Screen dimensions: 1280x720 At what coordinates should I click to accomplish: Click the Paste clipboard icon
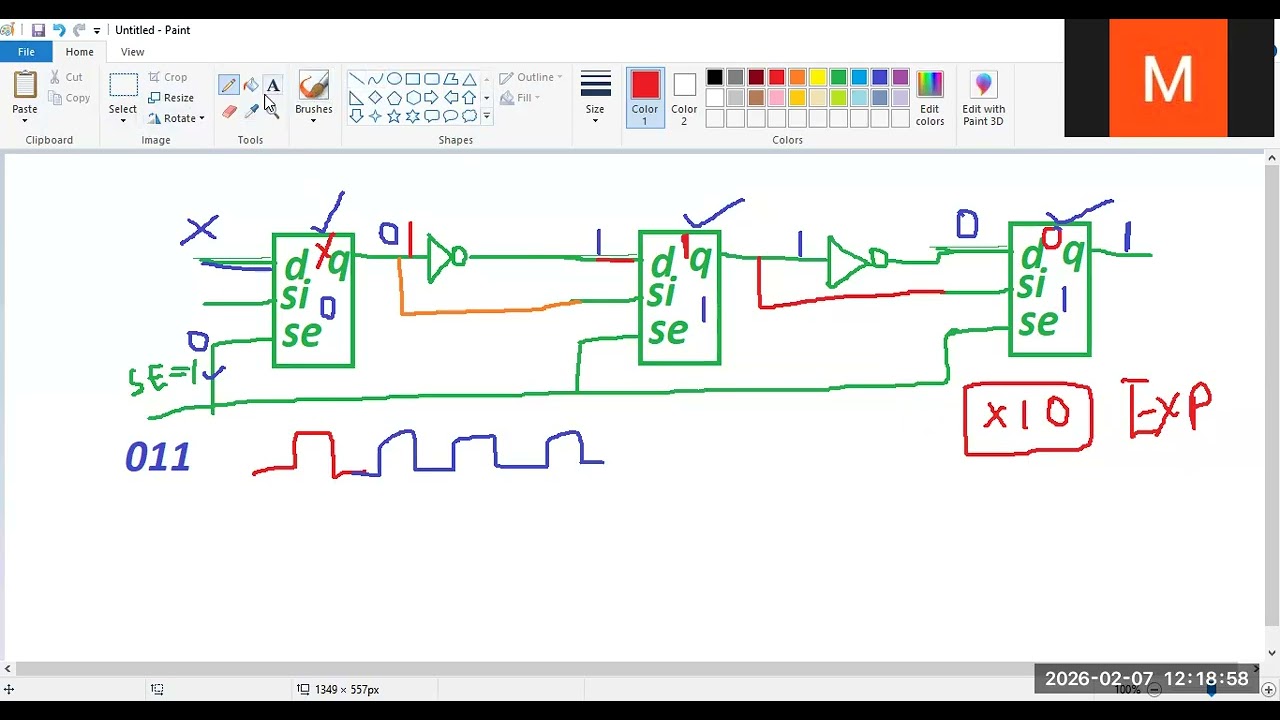point(25,84)
